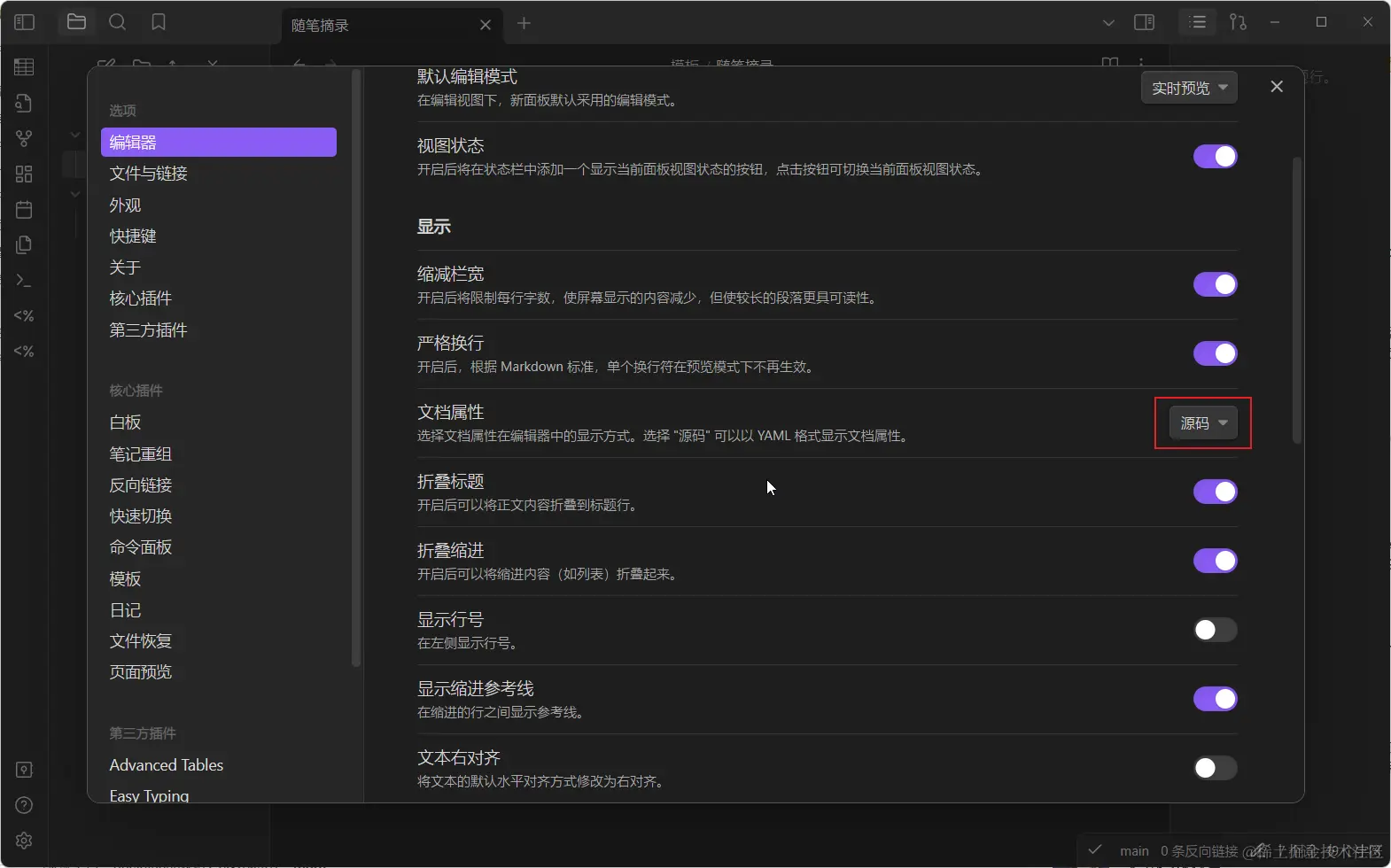Select 文件与链接 settings tab
The width and height of the screenshot is (1391, 868).
[x=219, y=174]
